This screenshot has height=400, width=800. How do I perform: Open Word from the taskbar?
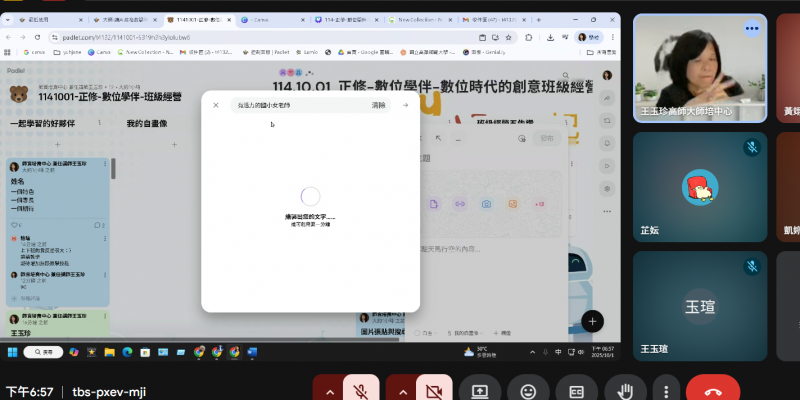pyautogui.click(x=252, y=352)
